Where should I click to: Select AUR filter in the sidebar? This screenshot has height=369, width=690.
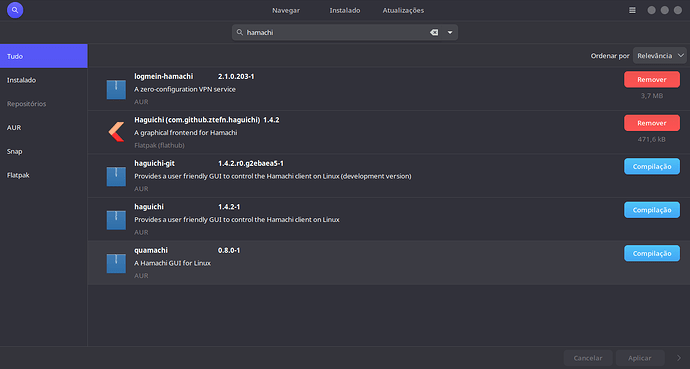point(44,128)
